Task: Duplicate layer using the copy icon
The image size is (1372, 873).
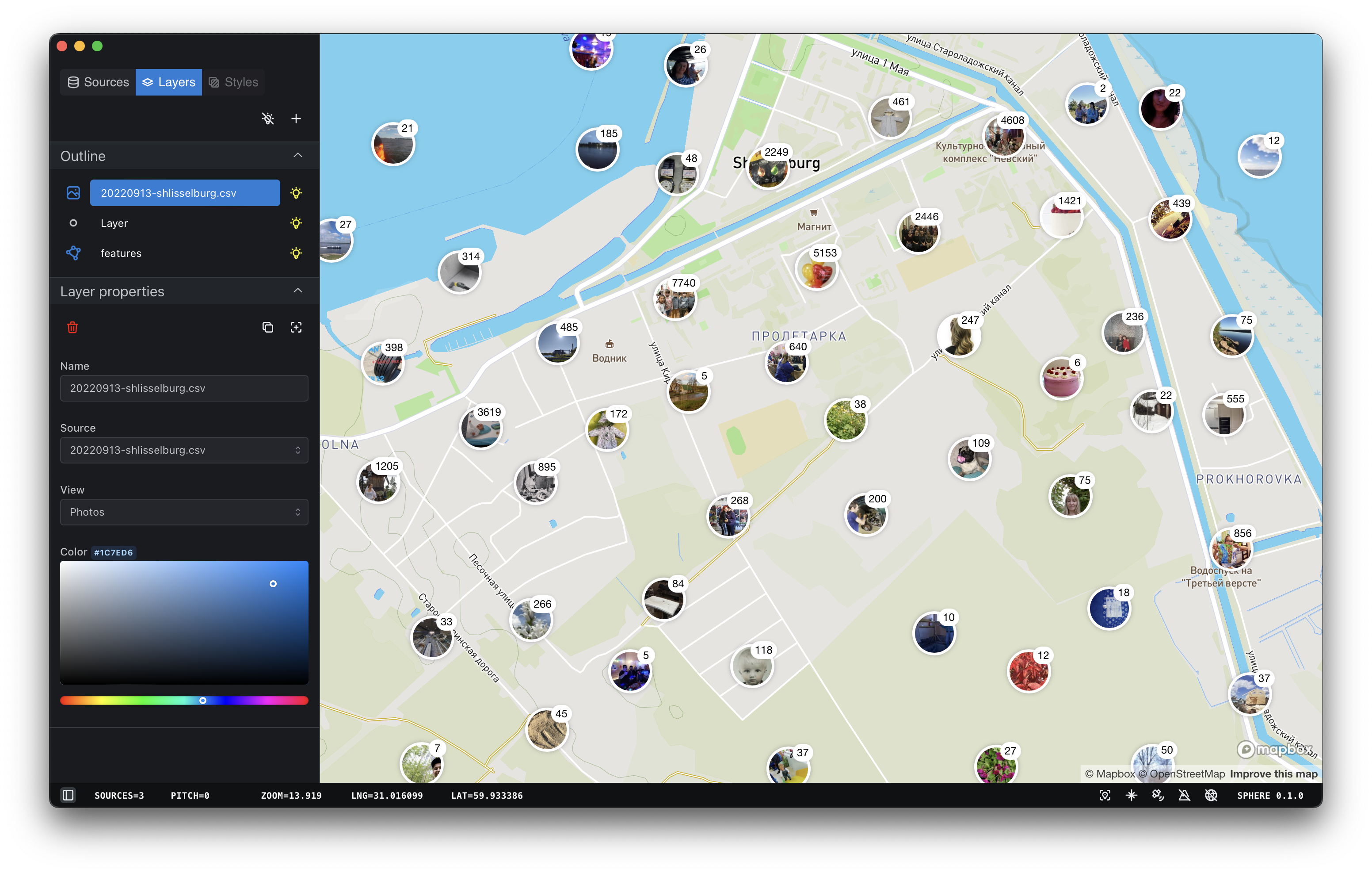Action: click(268, 327)
